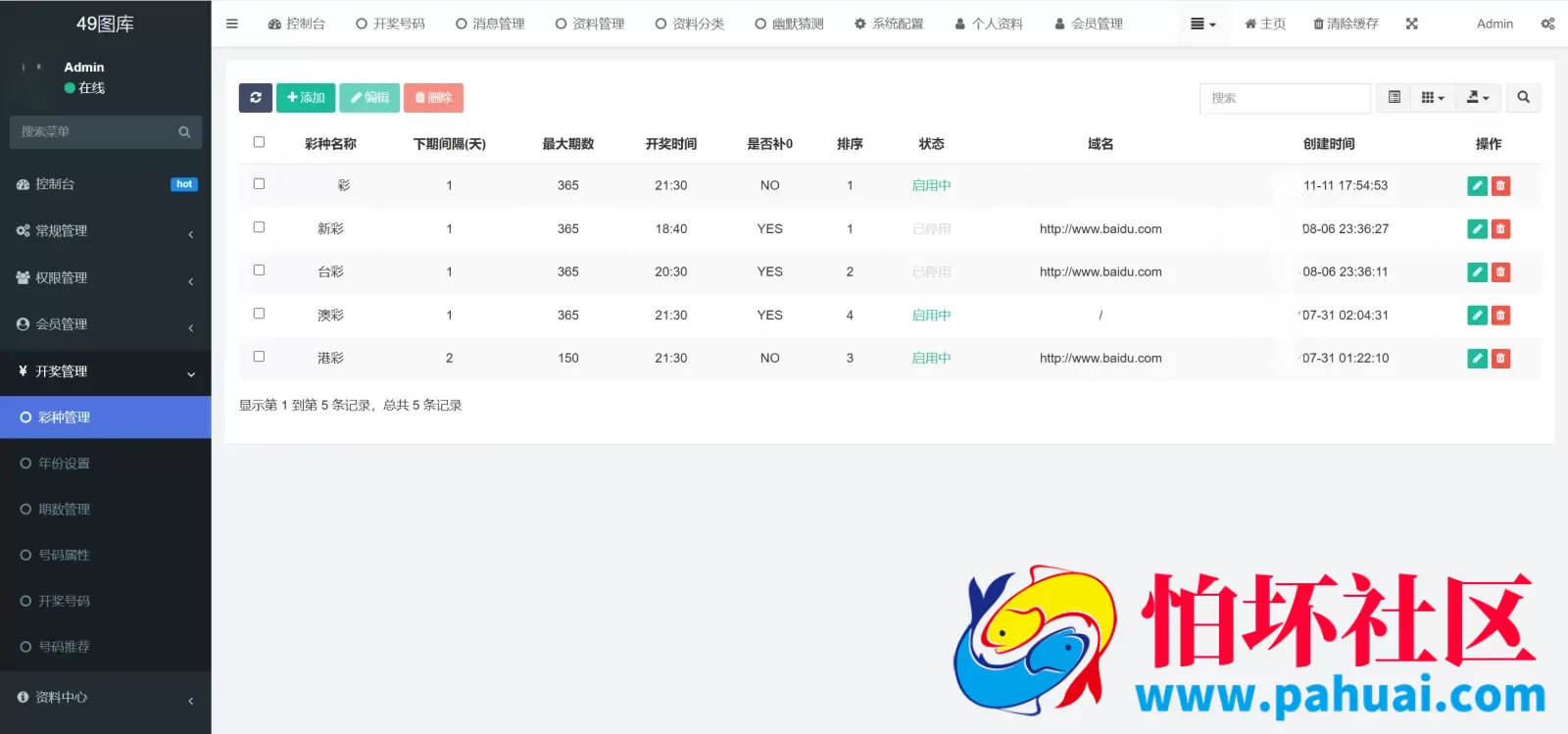Open the top navigation list dropdown
The height and width of the screenshot is (734, 1568).
[x=1202, y=24]
